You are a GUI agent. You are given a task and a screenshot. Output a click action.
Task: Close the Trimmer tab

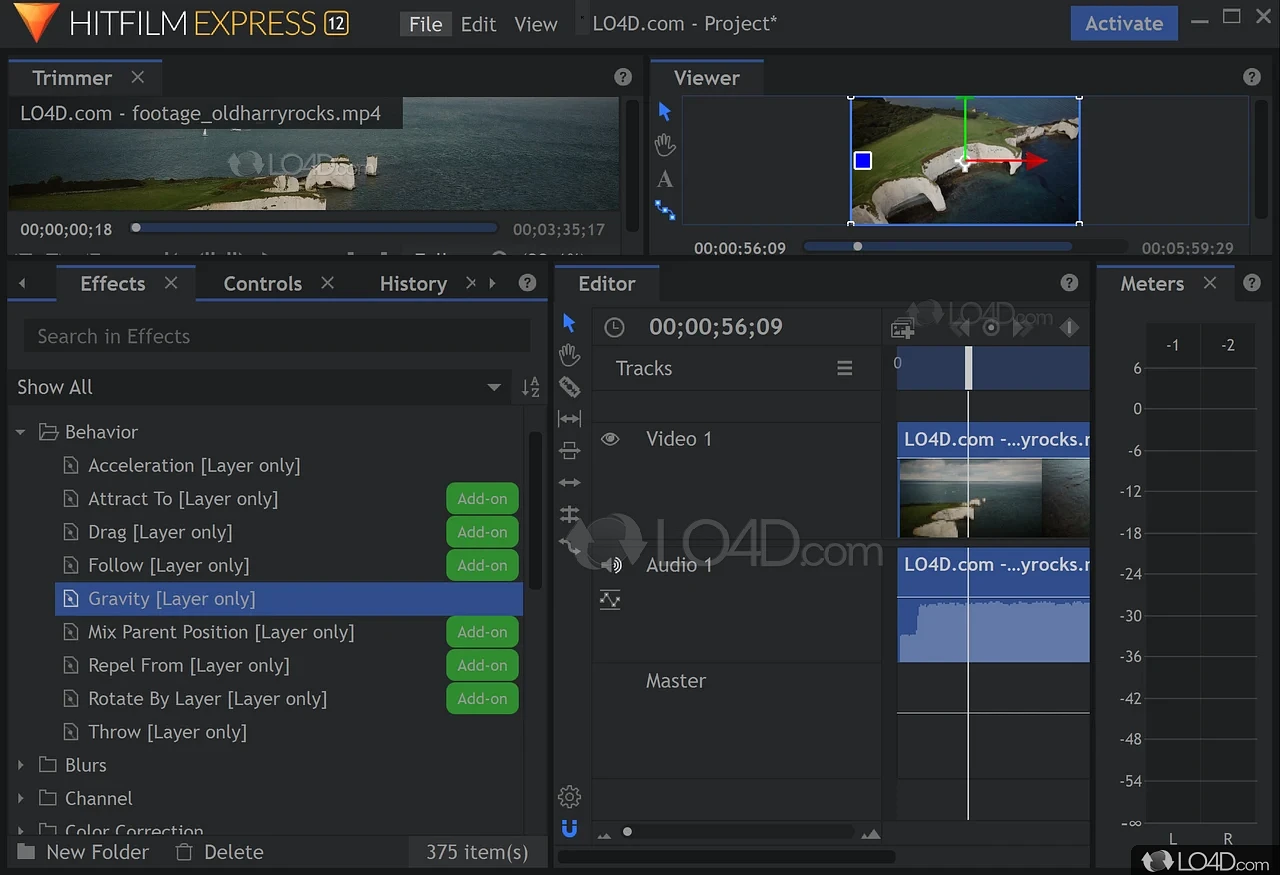pos(138,77)
